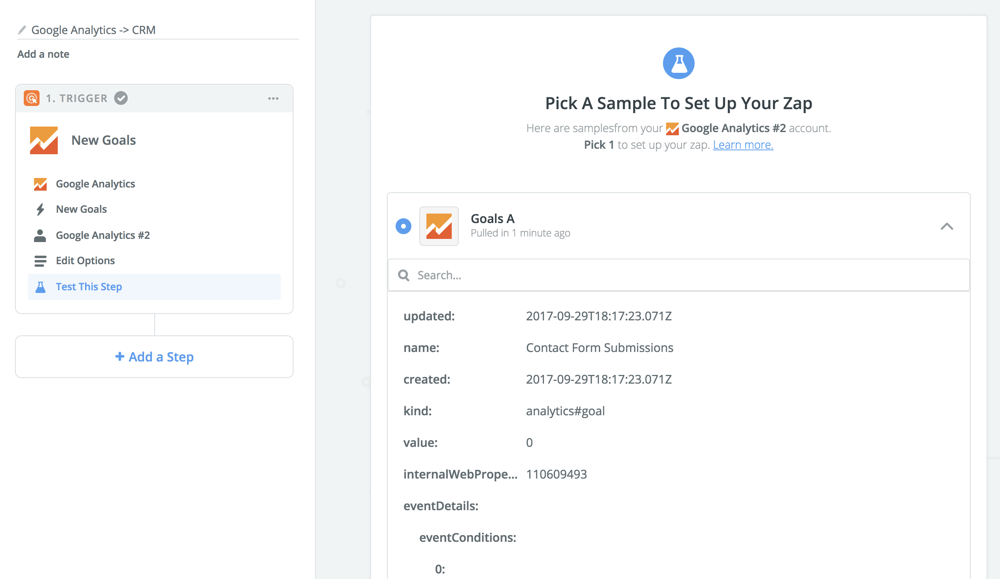Viewport: 1000px width, 579px height.
Task: Select the Goals A sample radio button
Action: [x=403, y=226]
